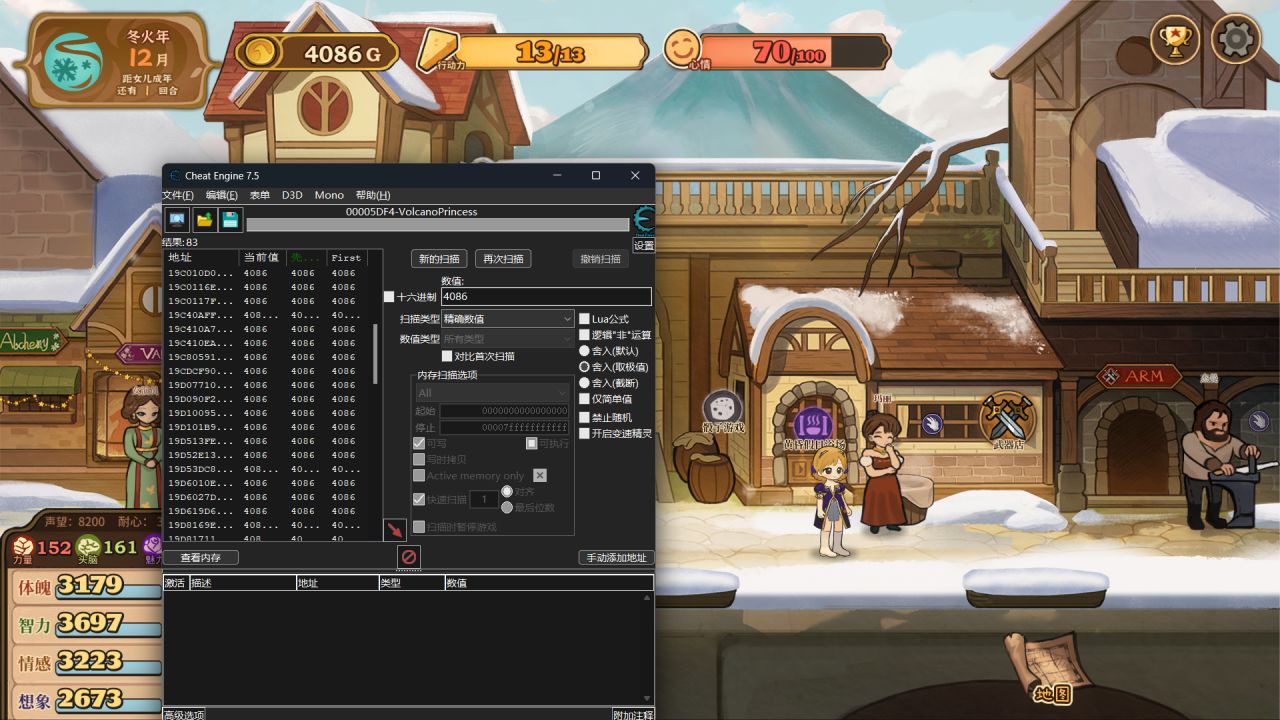1280x720 pixels.
Task: Open the process selector computer icon
Action: 177,219
